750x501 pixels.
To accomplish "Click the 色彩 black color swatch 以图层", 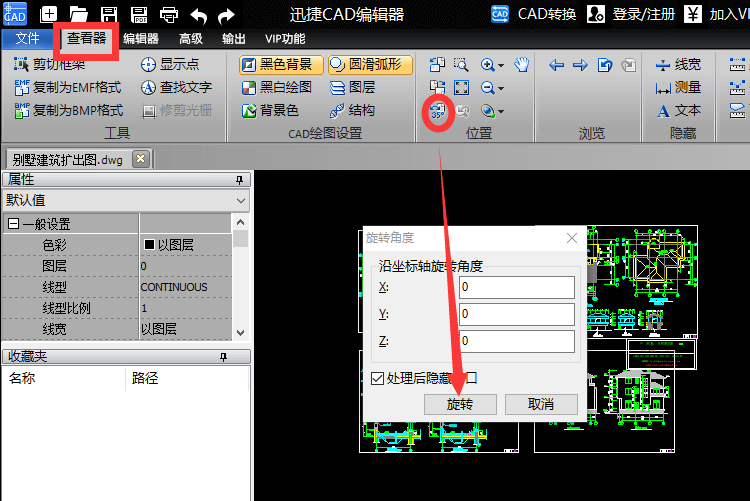I will (149, 245).
